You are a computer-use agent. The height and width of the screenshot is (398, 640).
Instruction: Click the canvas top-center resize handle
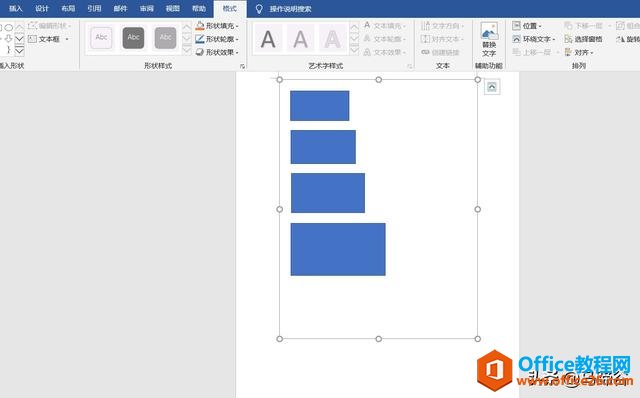(379, 80)
